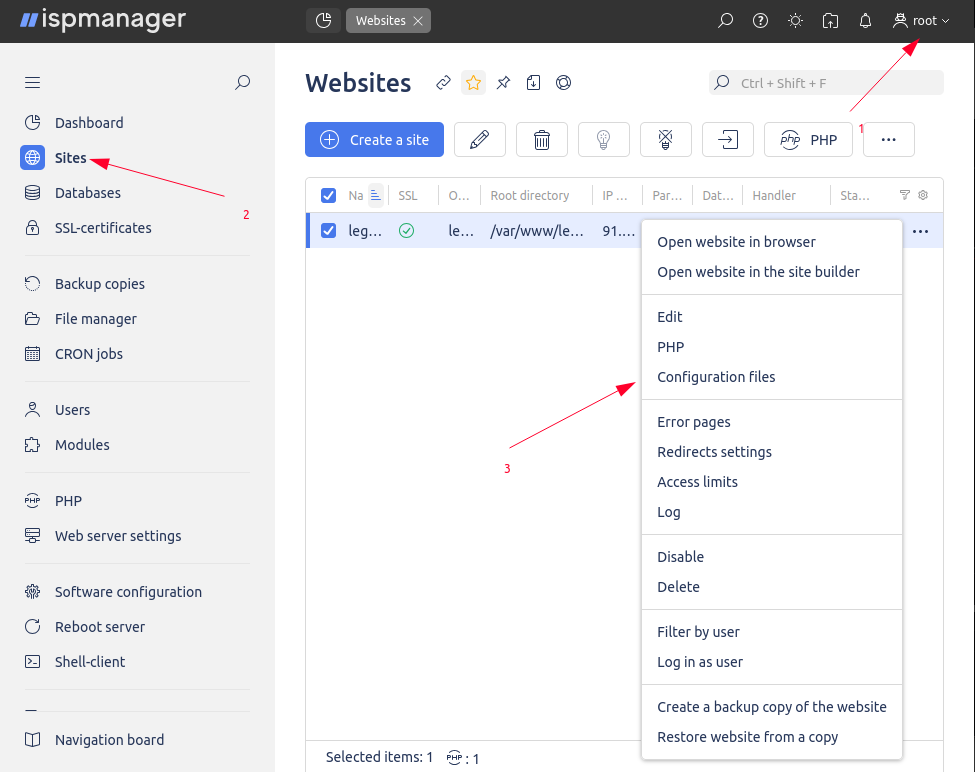975x772 pixels.
Task: Open notifications bell icon
Action: click(x=866, y=20)
